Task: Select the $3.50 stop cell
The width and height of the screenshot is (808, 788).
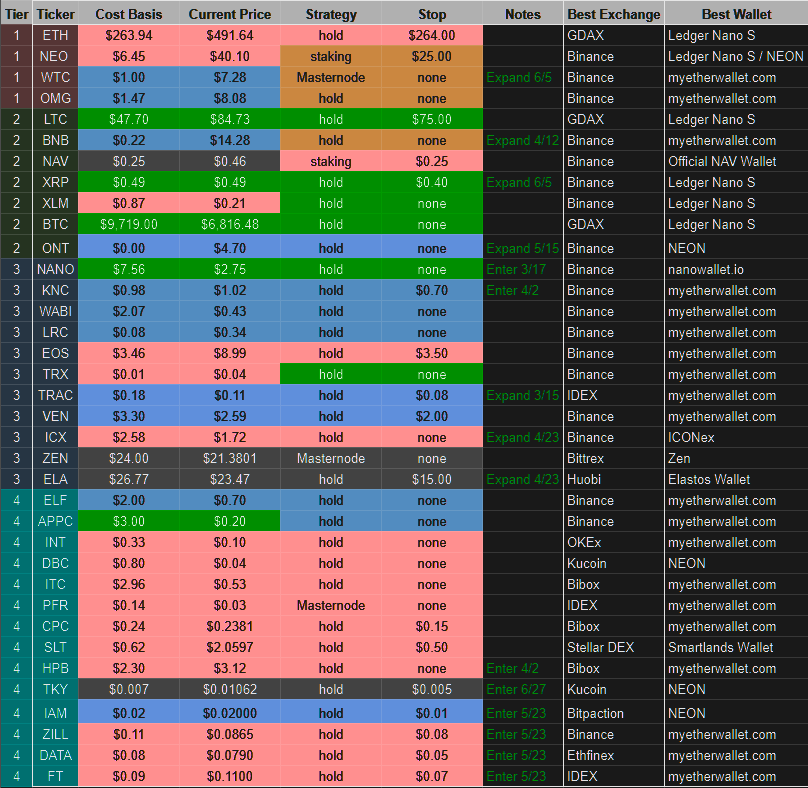Action: point(432,354)
